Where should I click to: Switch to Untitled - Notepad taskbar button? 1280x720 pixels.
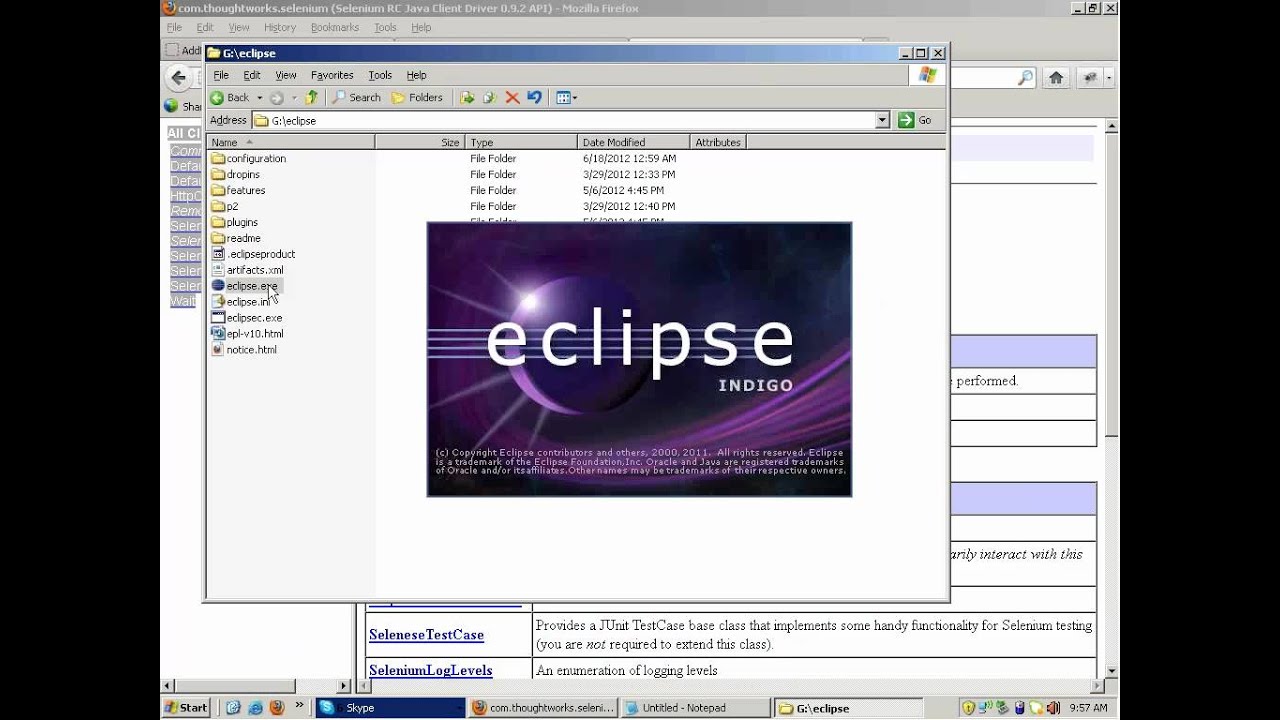(x=695, y=708)
